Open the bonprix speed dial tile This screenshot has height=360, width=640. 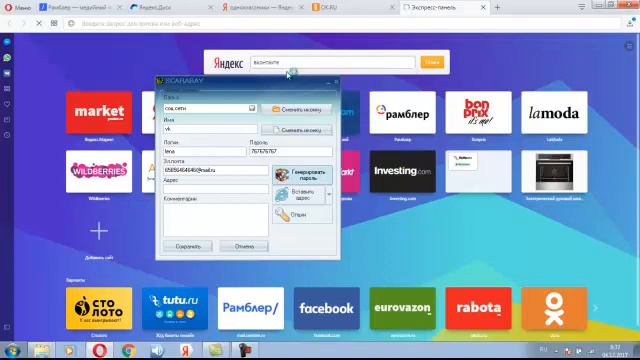478,113
